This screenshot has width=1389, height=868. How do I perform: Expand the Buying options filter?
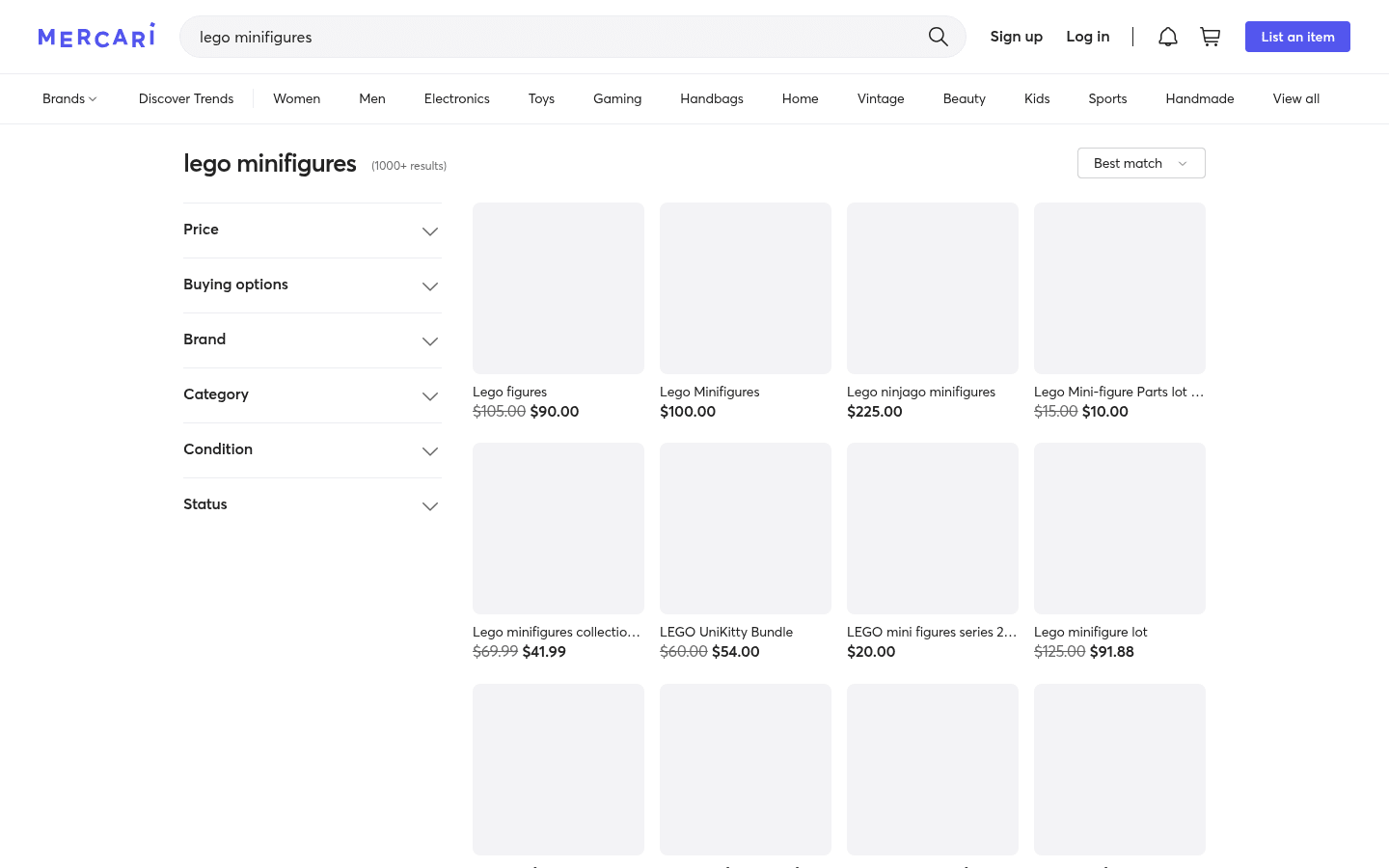(x=313, y=285)
